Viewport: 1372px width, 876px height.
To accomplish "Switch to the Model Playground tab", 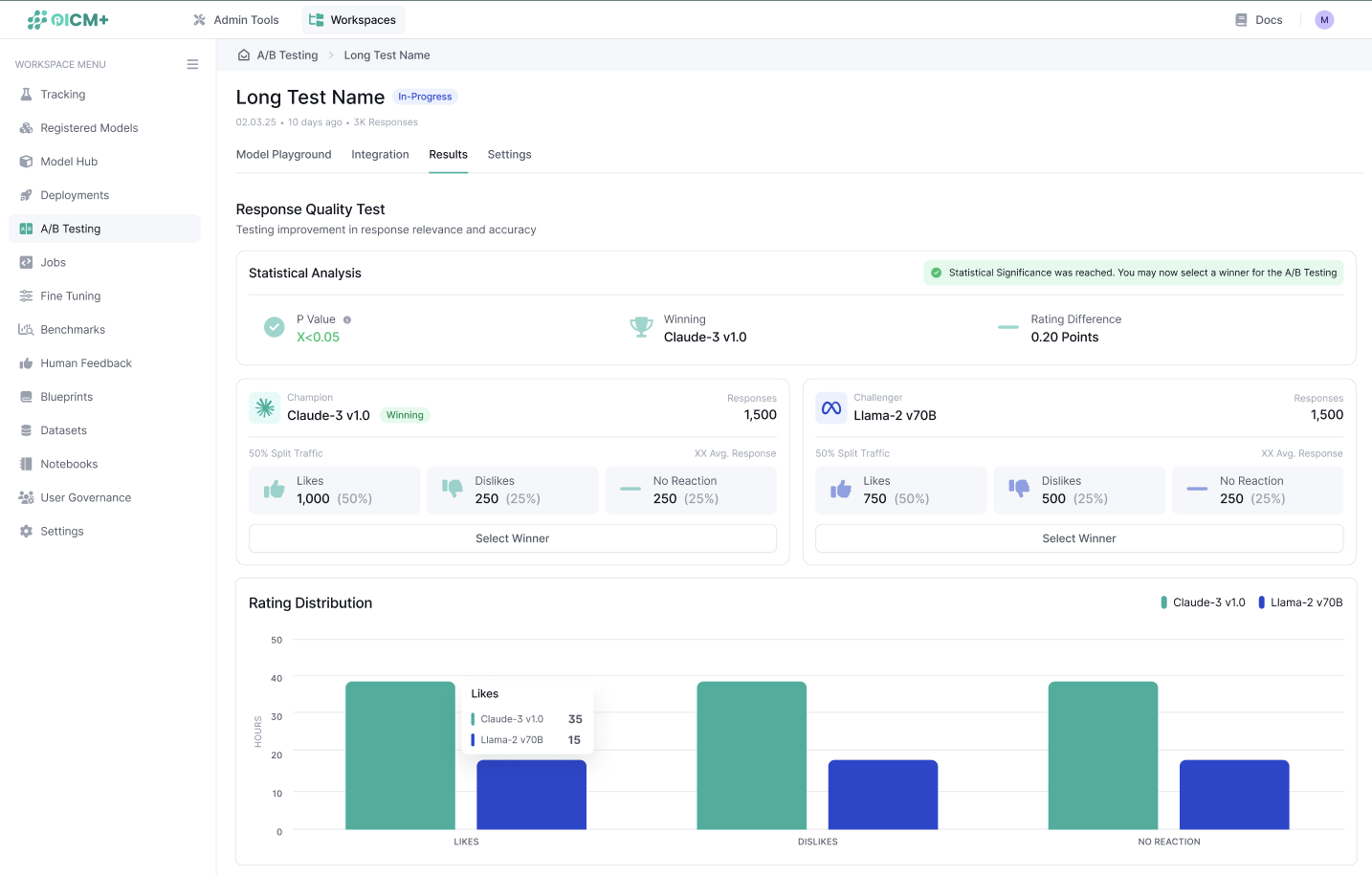I will pyautogui.click(x=283, y=155).
